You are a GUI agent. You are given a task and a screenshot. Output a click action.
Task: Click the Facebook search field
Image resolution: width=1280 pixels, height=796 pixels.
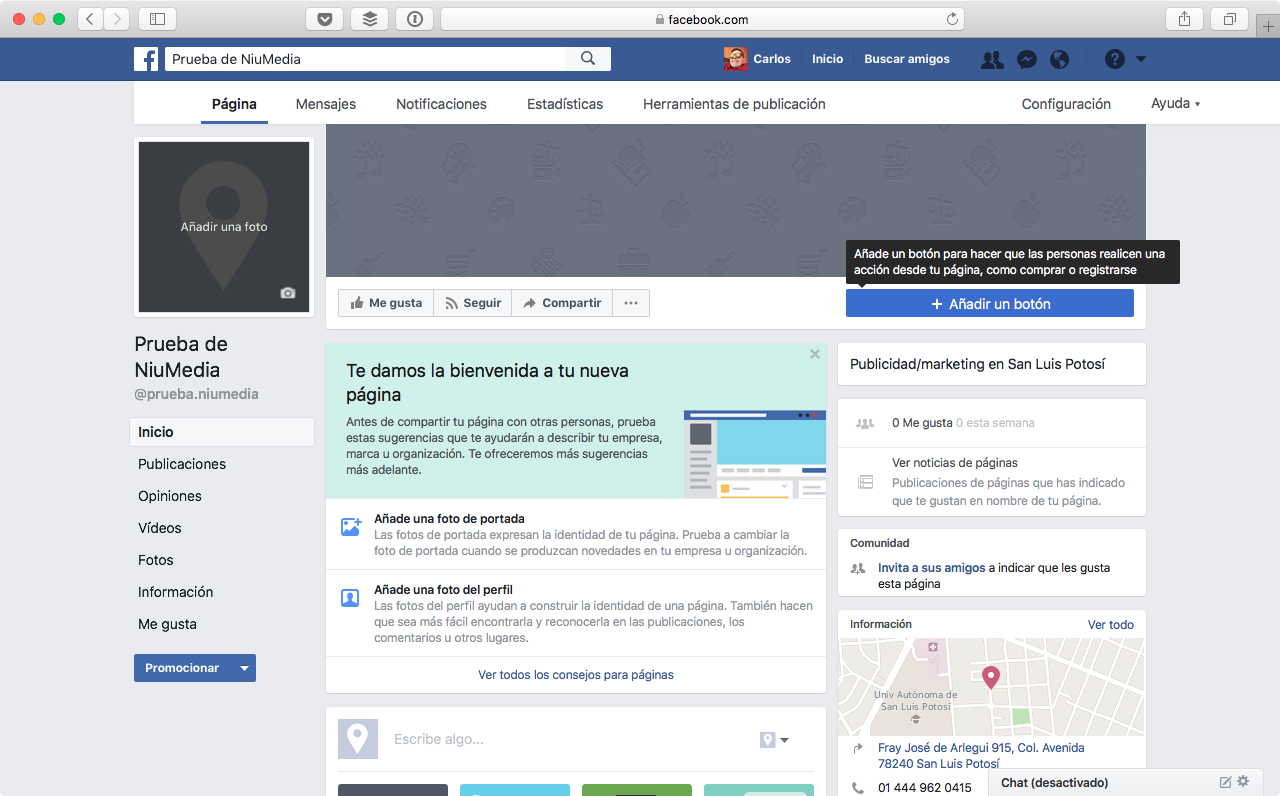pyautogui.click(x=365, y=59)
